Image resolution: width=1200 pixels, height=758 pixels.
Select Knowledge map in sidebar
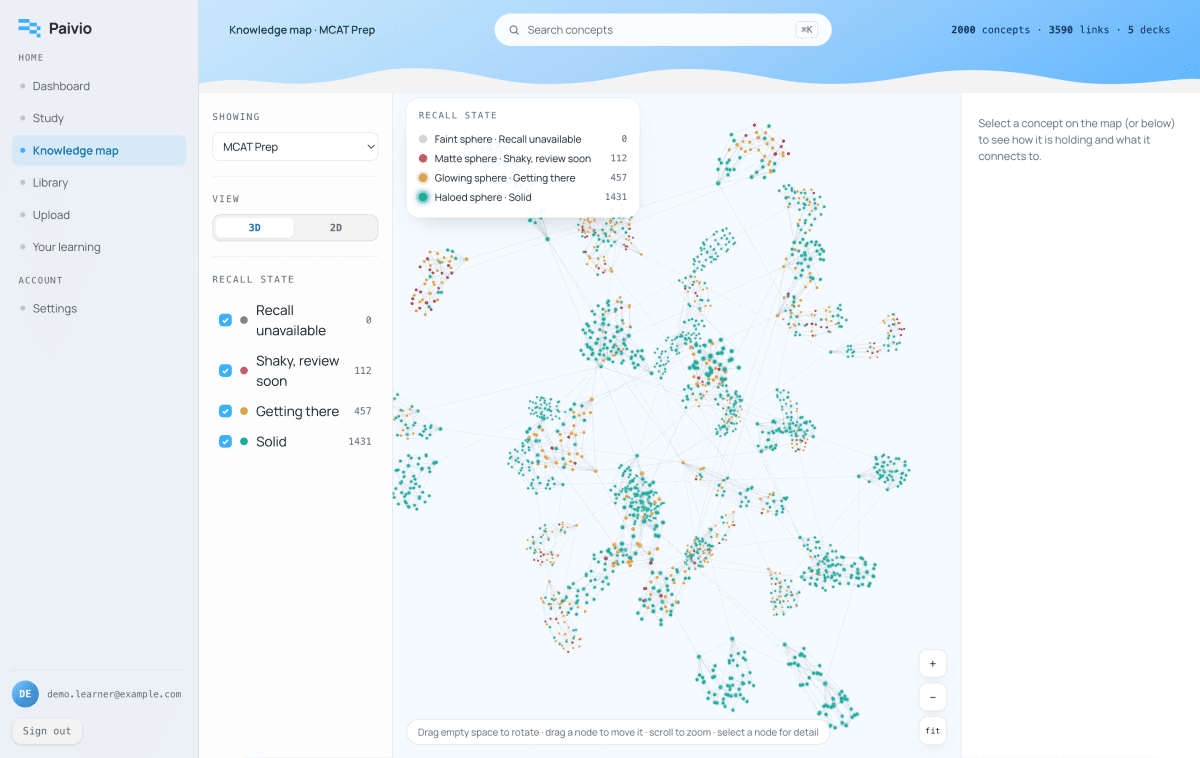point(99,150)
